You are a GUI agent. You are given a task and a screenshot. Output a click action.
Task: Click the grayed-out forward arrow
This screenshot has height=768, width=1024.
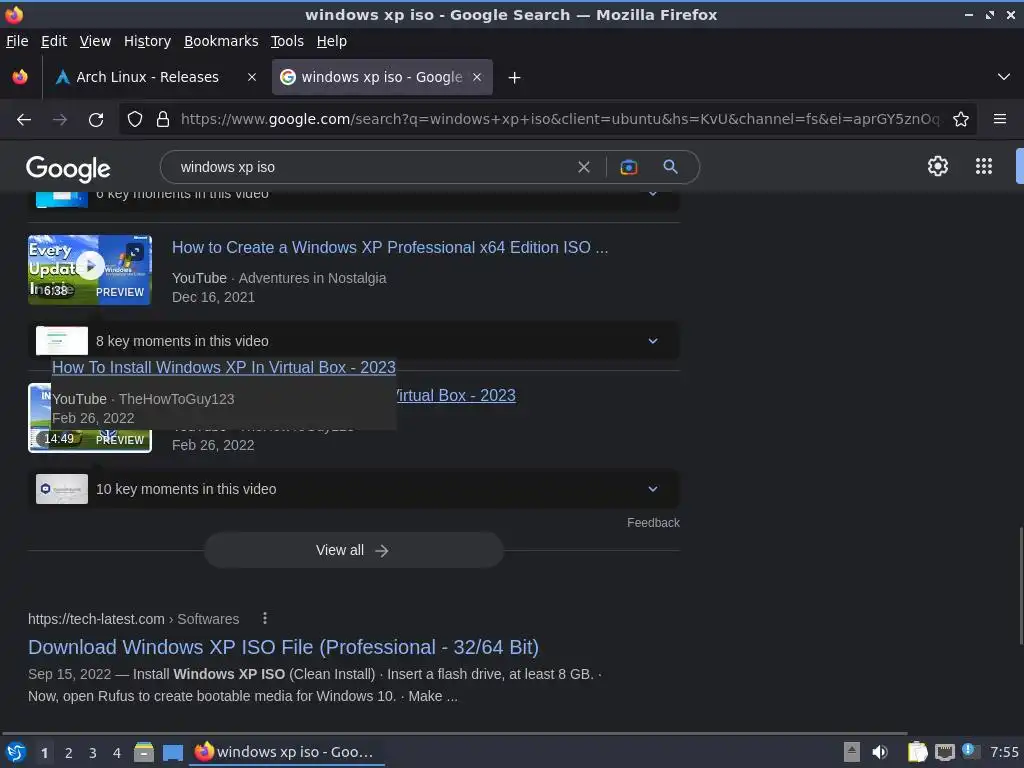(59, 120)
